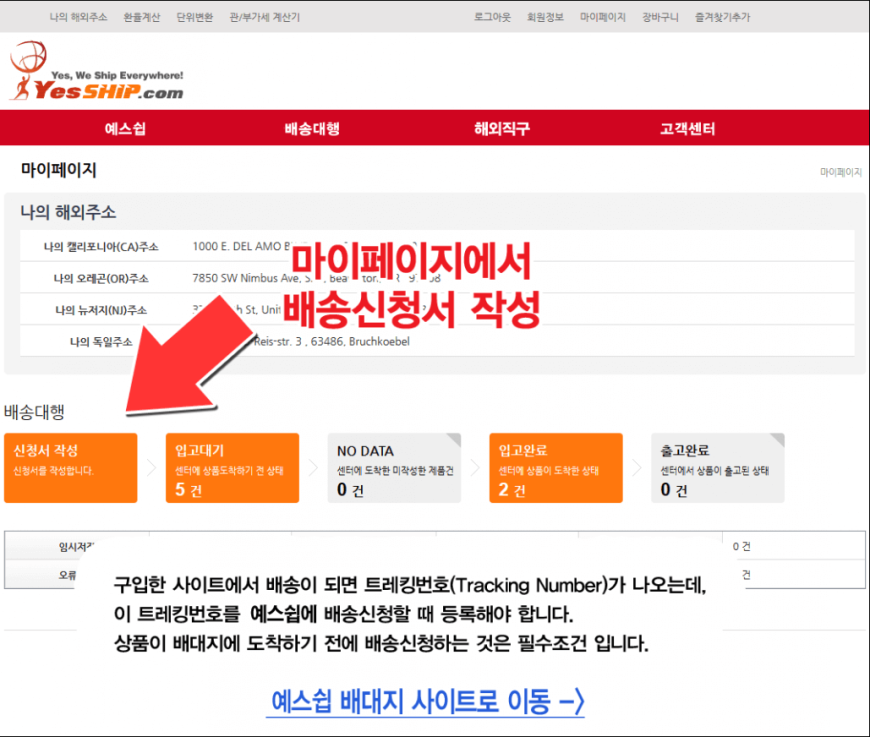Click 마이페이지 page title
Image resolution: width=870 pixels, height=737 pixels.
pyautogui.click(x=59, y=169)
